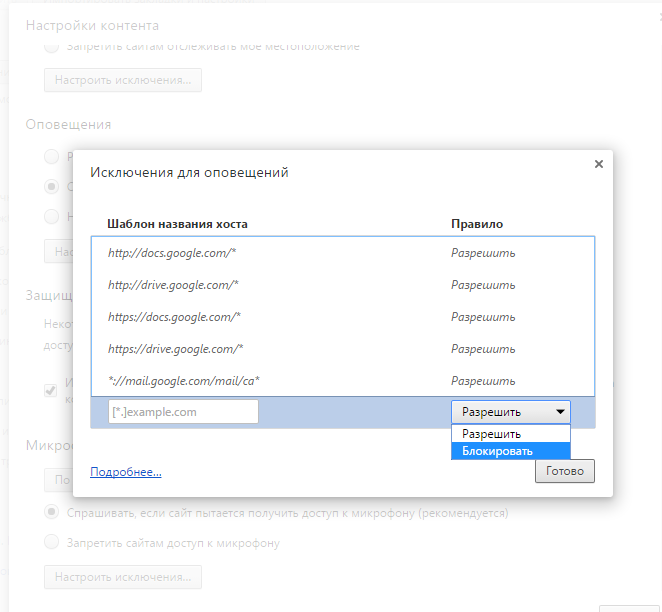Select radio Запретить сайтам доступ к микрофону
Screen dimensions: 662x612
click(51, 543)
